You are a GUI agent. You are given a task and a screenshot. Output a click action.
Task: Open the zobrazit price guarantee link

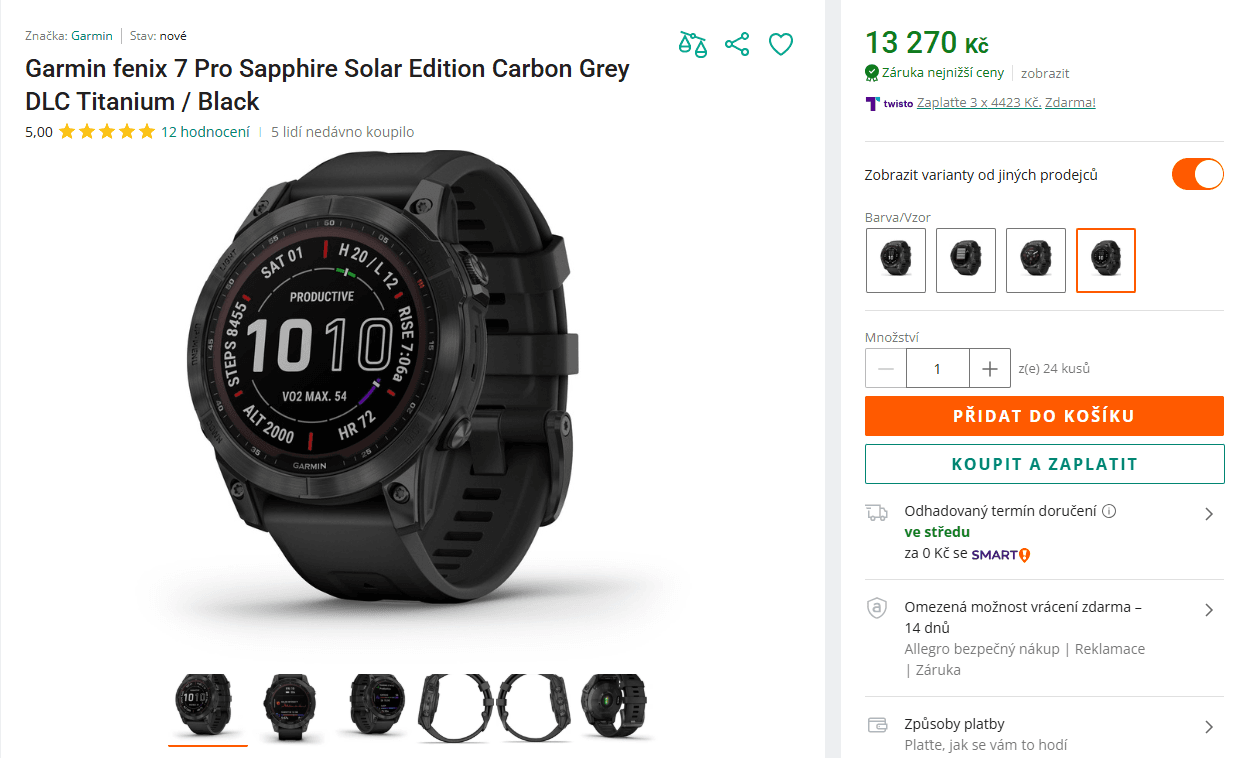[x=1044, y=73]
